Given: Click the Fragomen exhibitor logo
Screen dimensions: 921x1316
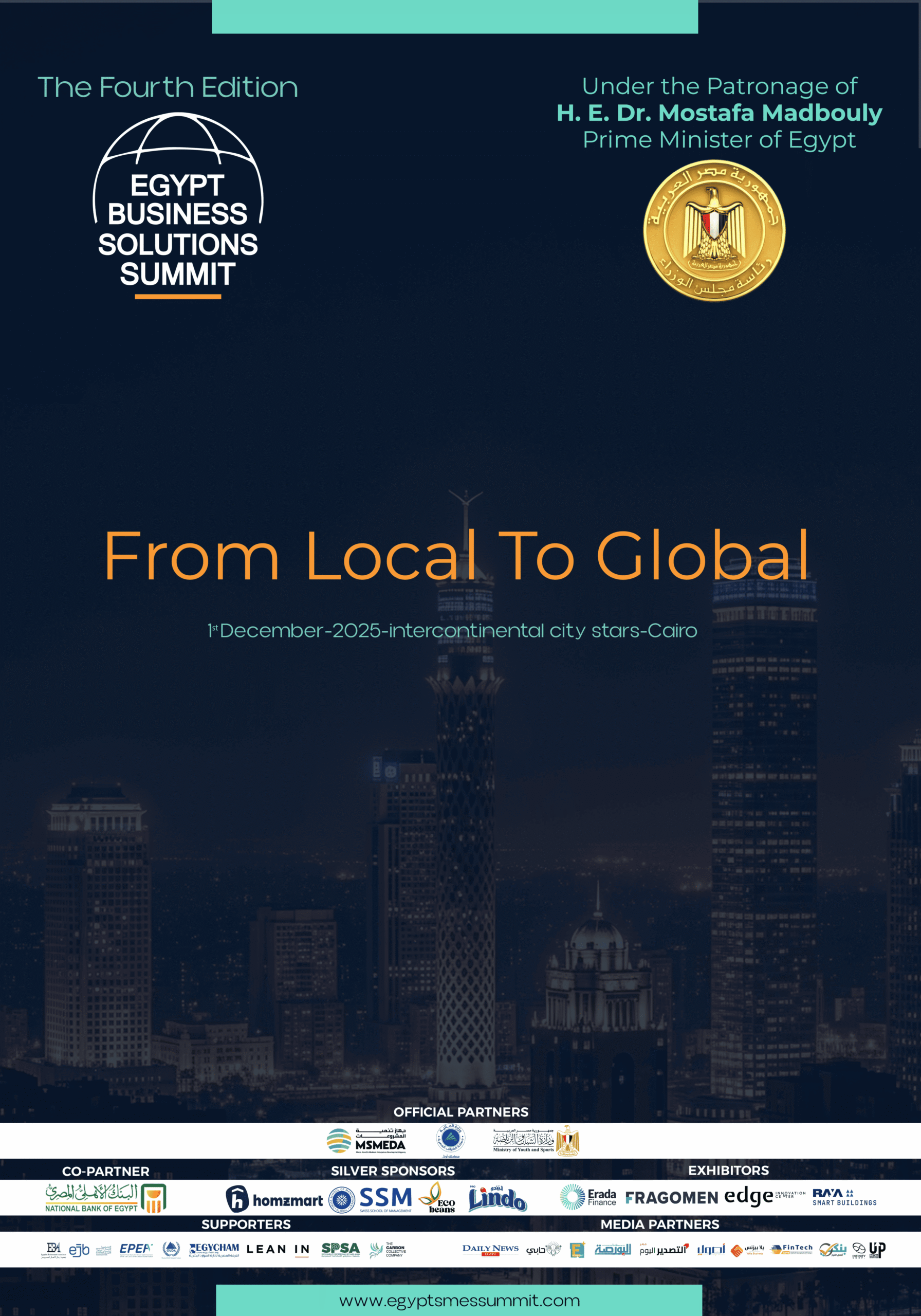Looking at the screenshot, I should tap(671, 1198).
